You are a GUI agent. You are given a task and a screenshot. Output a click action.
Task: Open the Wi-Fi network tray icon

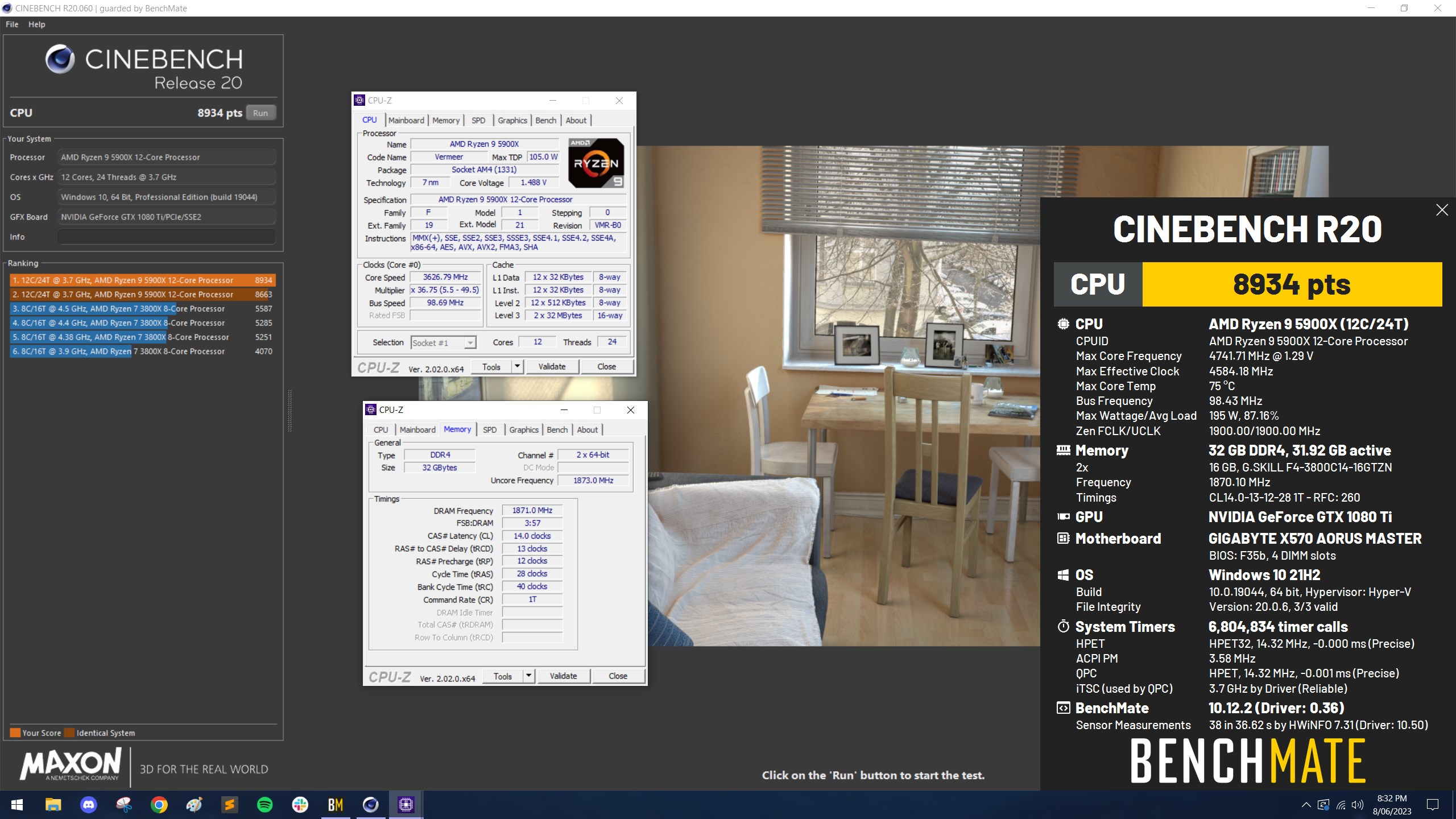tap(1341, 805)
